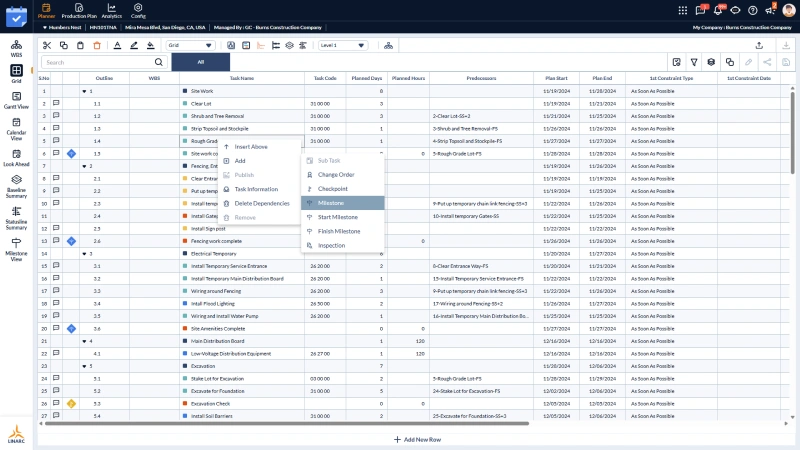Click the Cut scissors icon in toolbar

point(47,45)
